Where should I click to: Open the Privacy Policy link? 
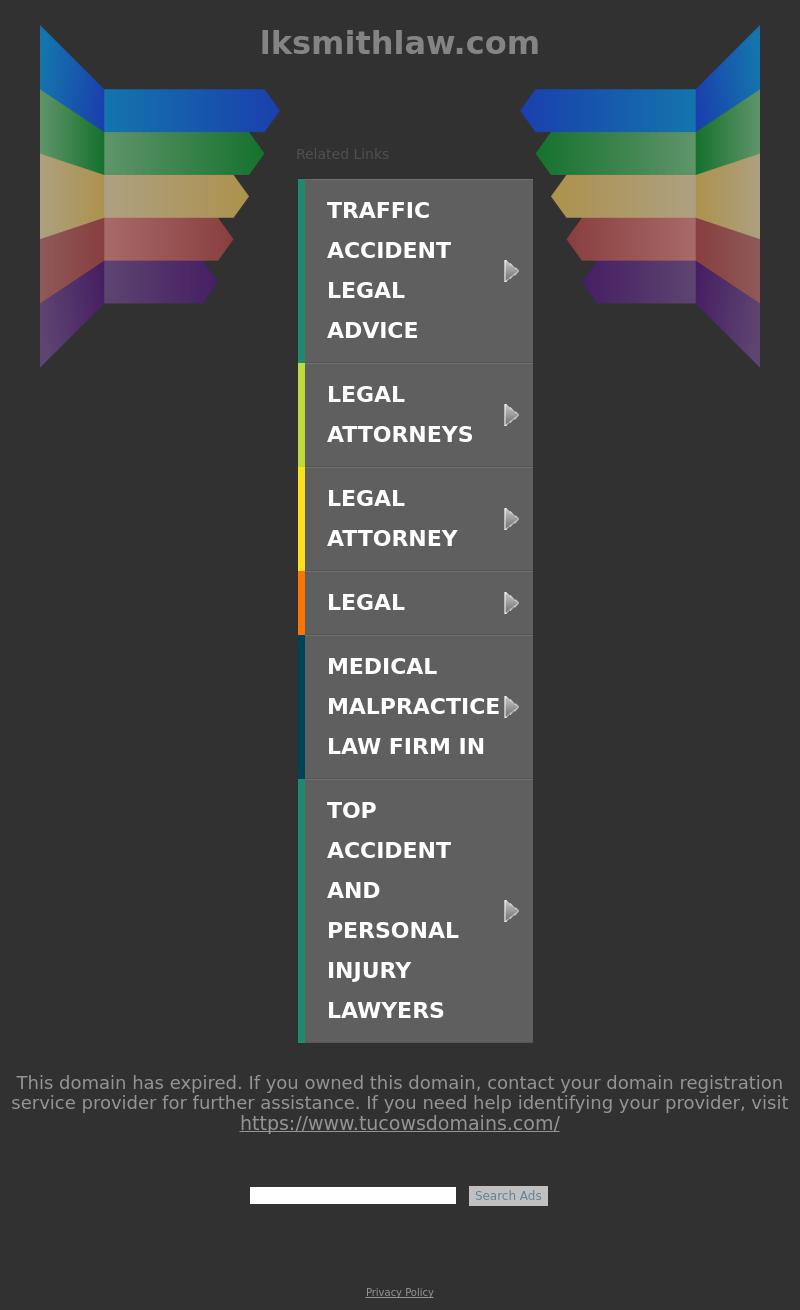tap(400, 1292)
